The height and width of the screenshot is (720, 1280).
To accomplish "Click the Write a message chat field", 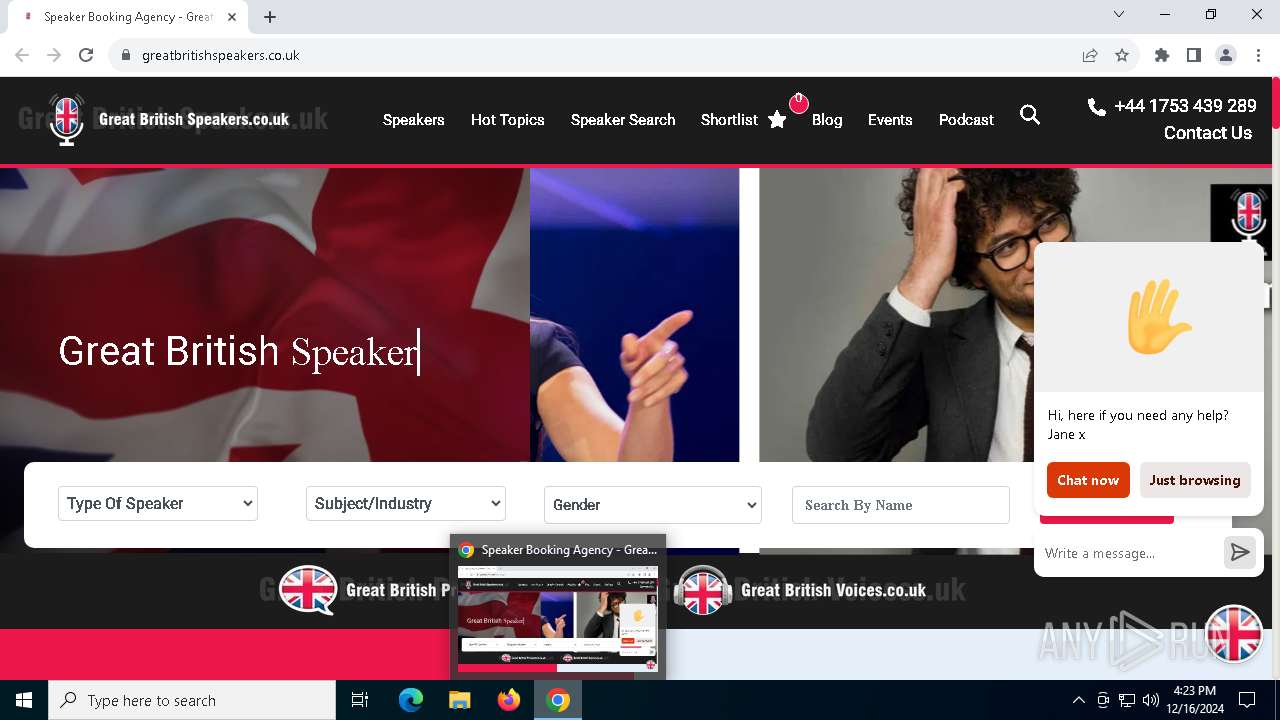I will pyautogui.click(x=1129, y=553).
